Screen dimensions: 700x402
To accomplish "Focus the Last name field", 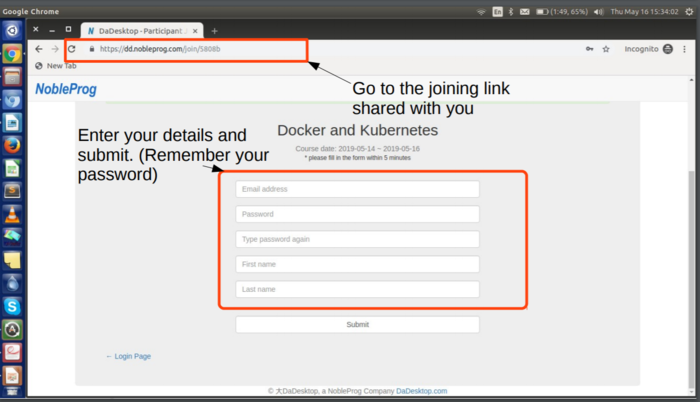I will pos(358,289).
